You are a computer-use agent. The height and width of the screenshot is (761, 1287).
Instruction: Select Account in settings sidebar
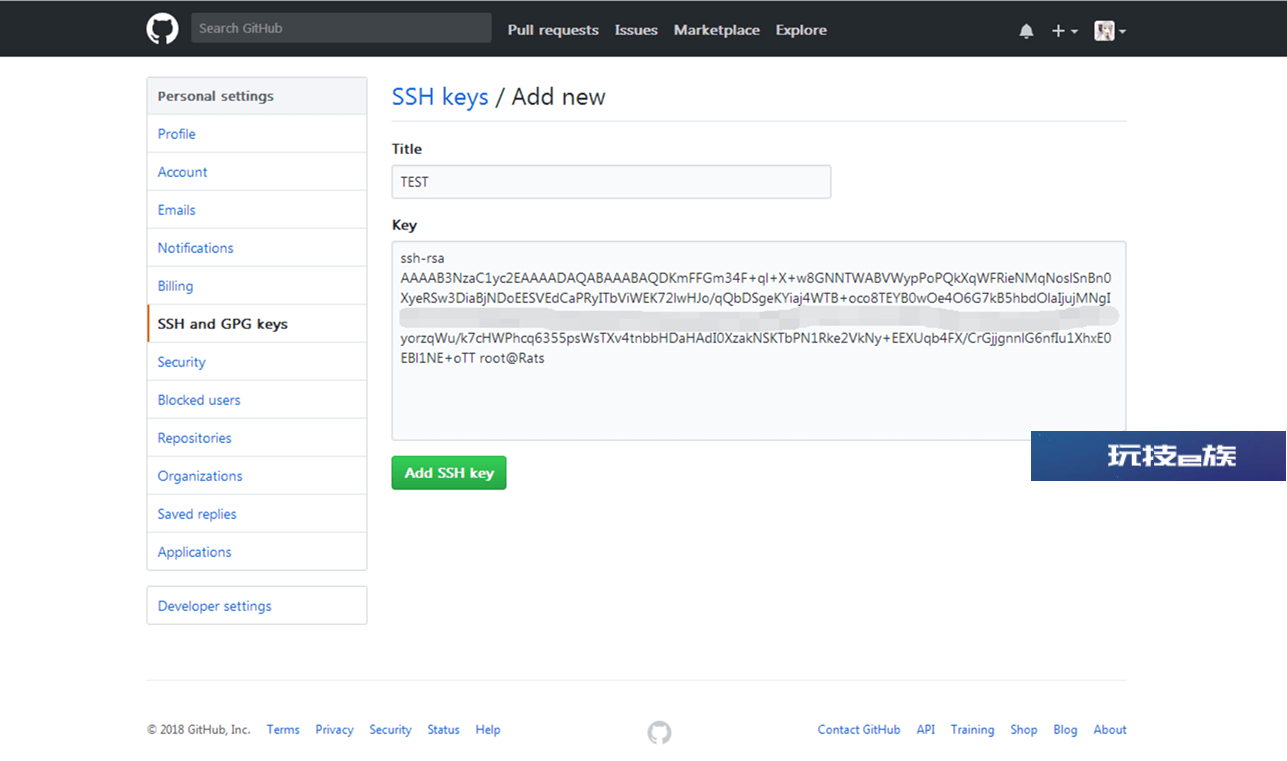click(x=257, y=172)
